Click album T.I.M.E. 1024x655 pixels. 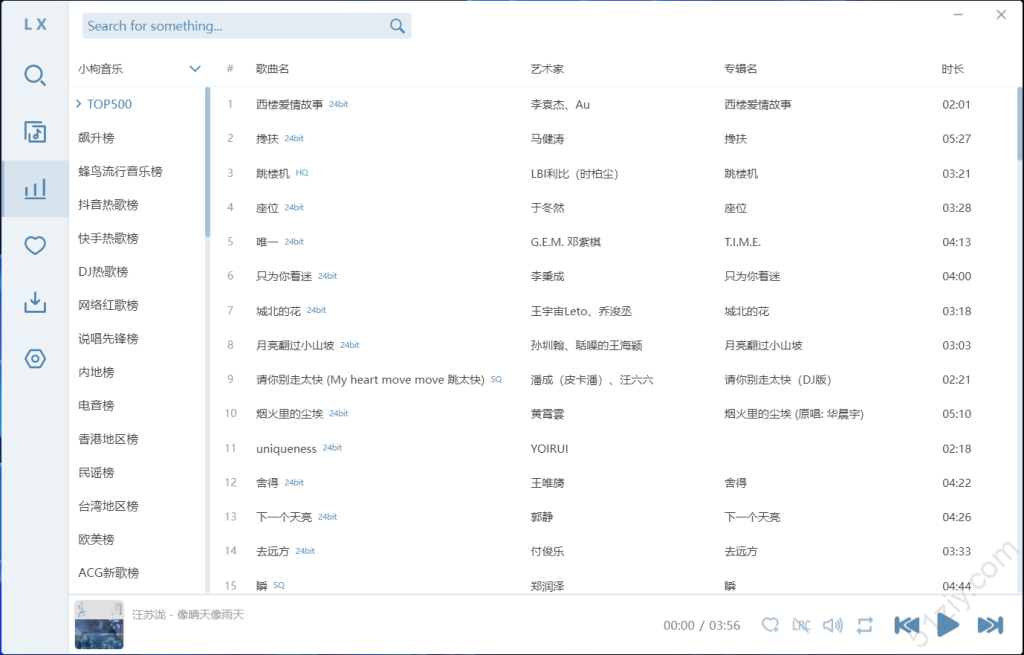(x=743, y=242)
